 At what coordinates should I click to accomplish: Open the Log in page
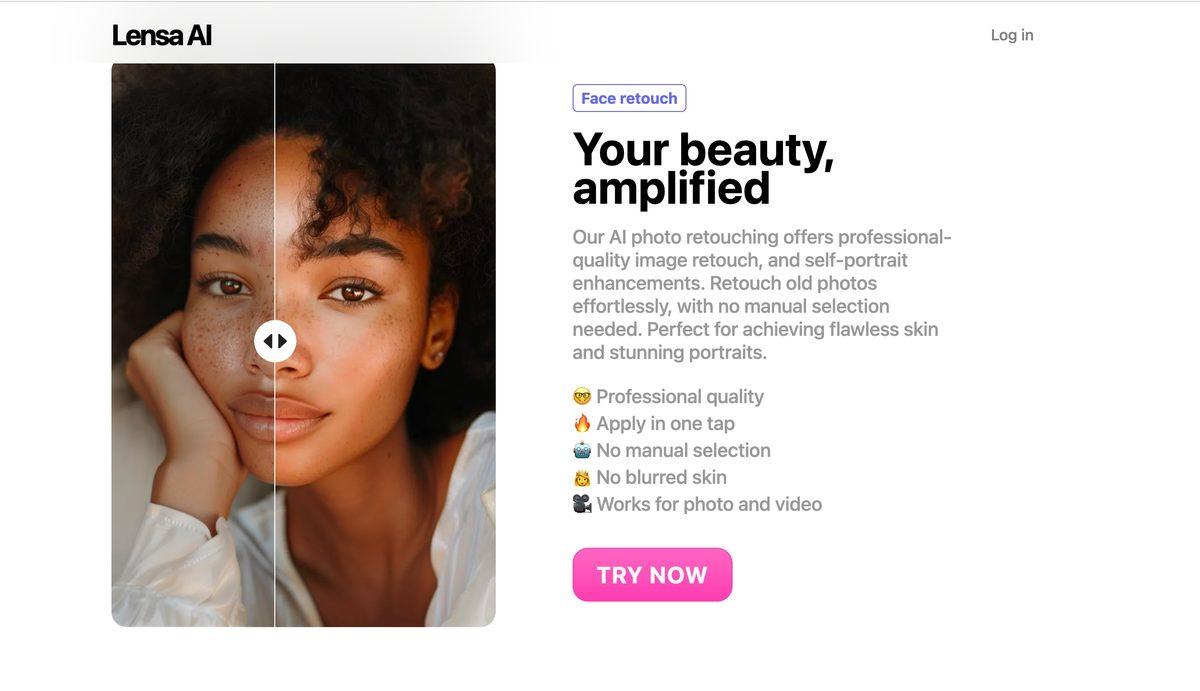click(x=1012, y=34)
